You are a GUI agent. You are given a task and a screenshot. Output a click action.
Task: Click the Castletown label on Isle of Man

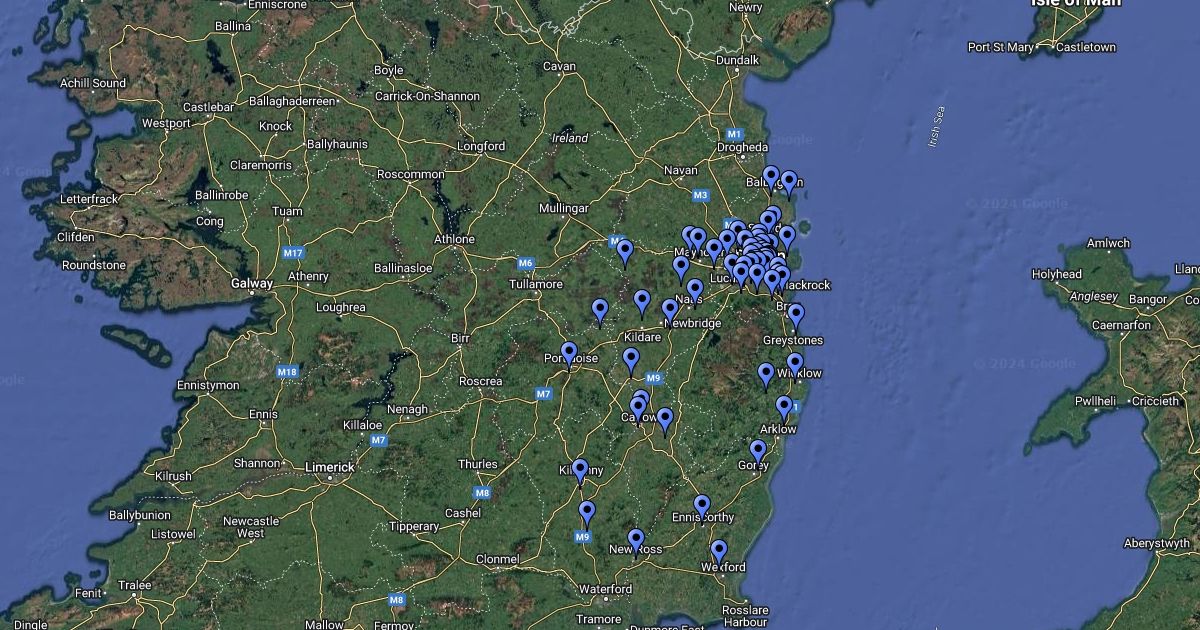[1085, 47]
